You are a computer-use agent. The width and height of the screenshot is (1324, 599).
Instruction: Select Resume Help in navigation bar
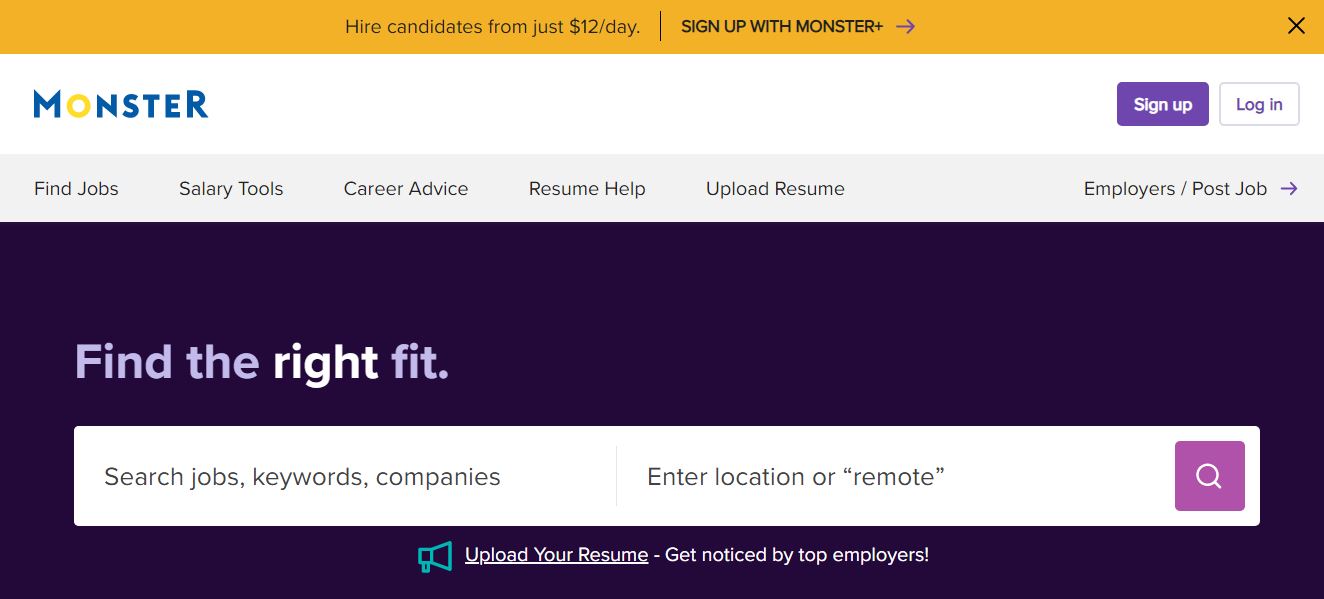click(x=587, y=188)
